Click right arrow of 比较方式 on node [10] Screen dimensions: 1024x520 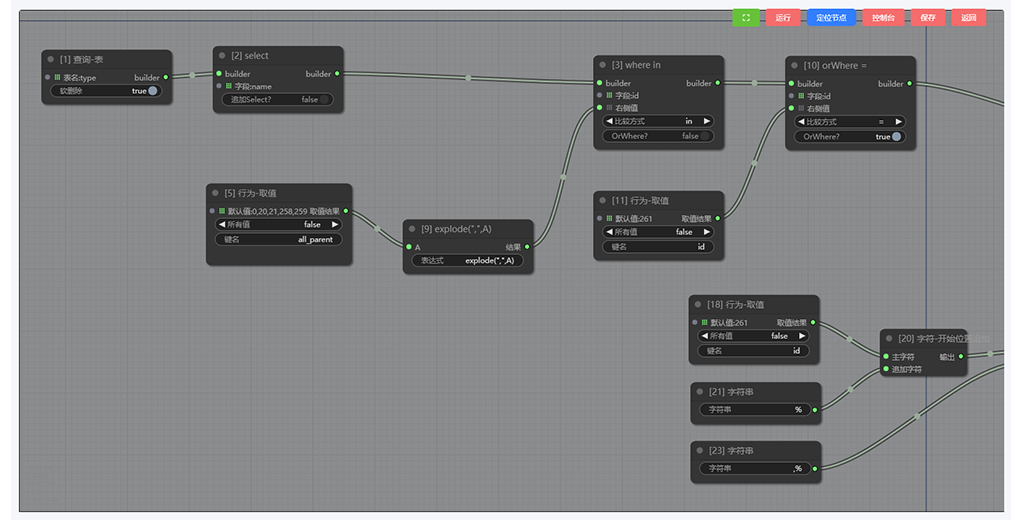click(x=899, y=122)
